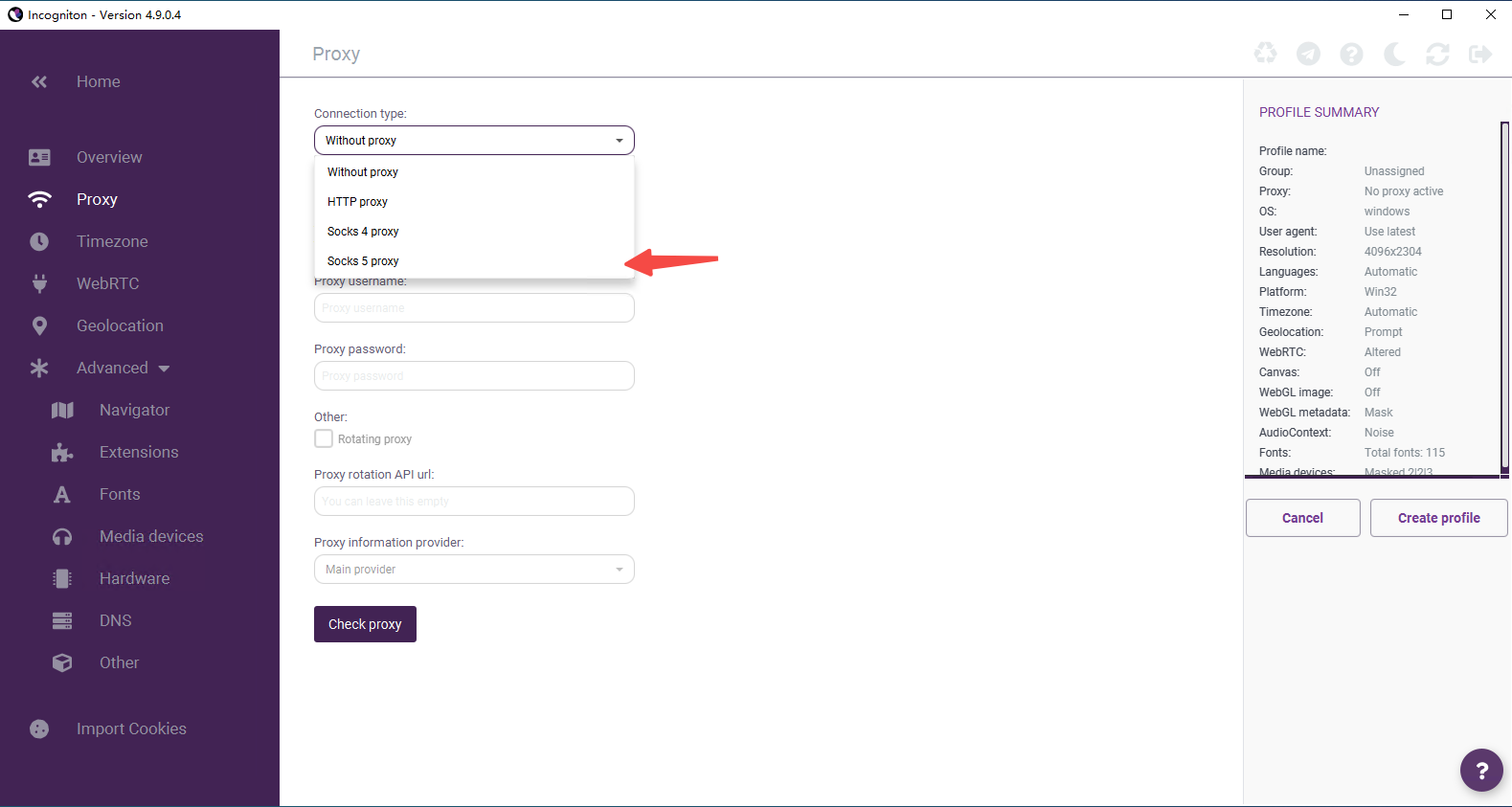Viewport: 1512px width, 807px height.
Task: Click the Create profile button
Action: tap(1438, 518)
